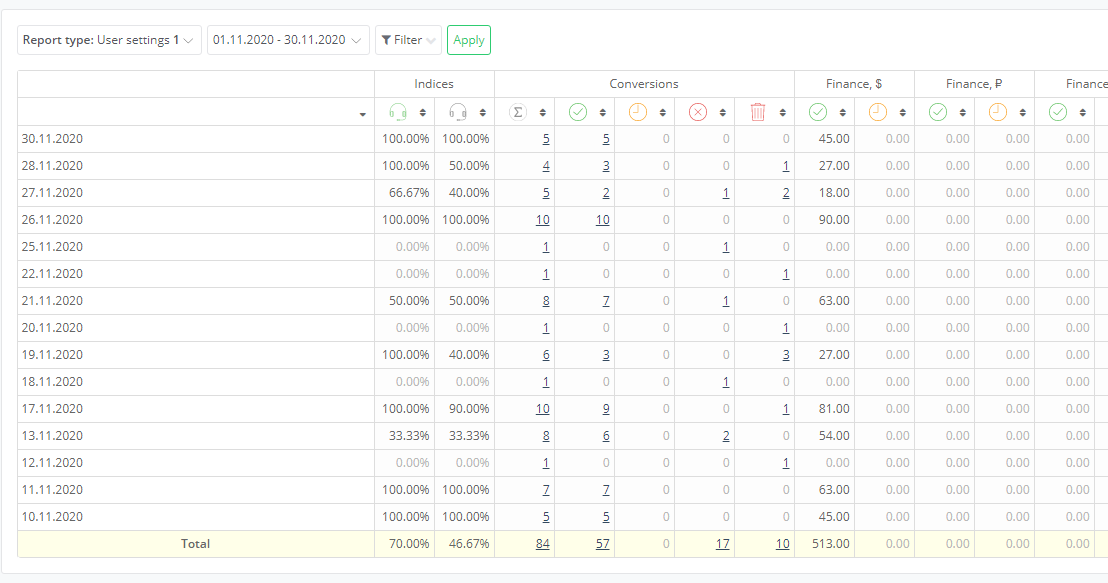The width and height of the screenshot is (1108, 583).
Task: Open the first column header dropdown arrow
Action: [x=362, y=115]
